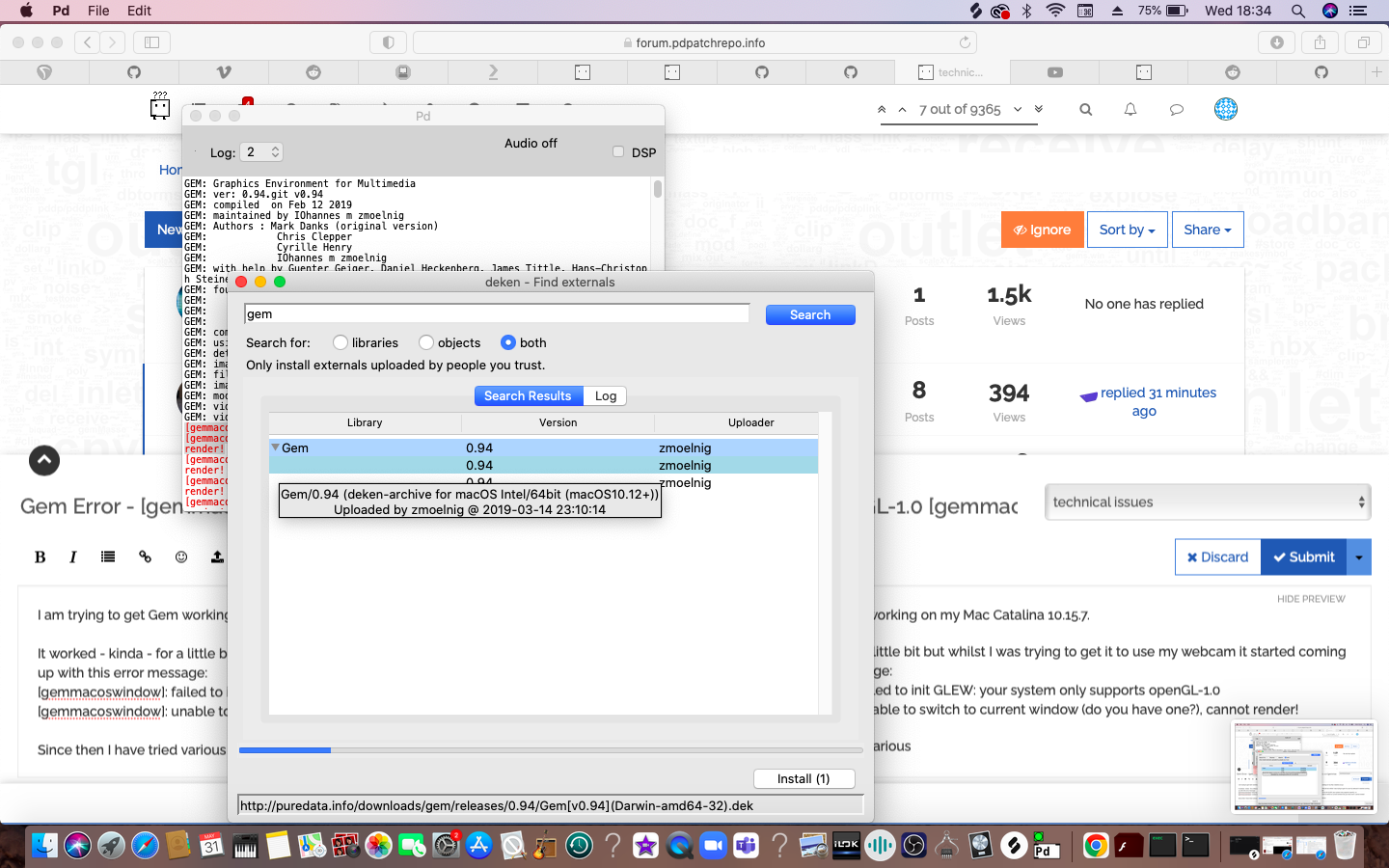1389x868 pixels.
Task: Open Chrome from the Dock
Action: point(1096,846)
